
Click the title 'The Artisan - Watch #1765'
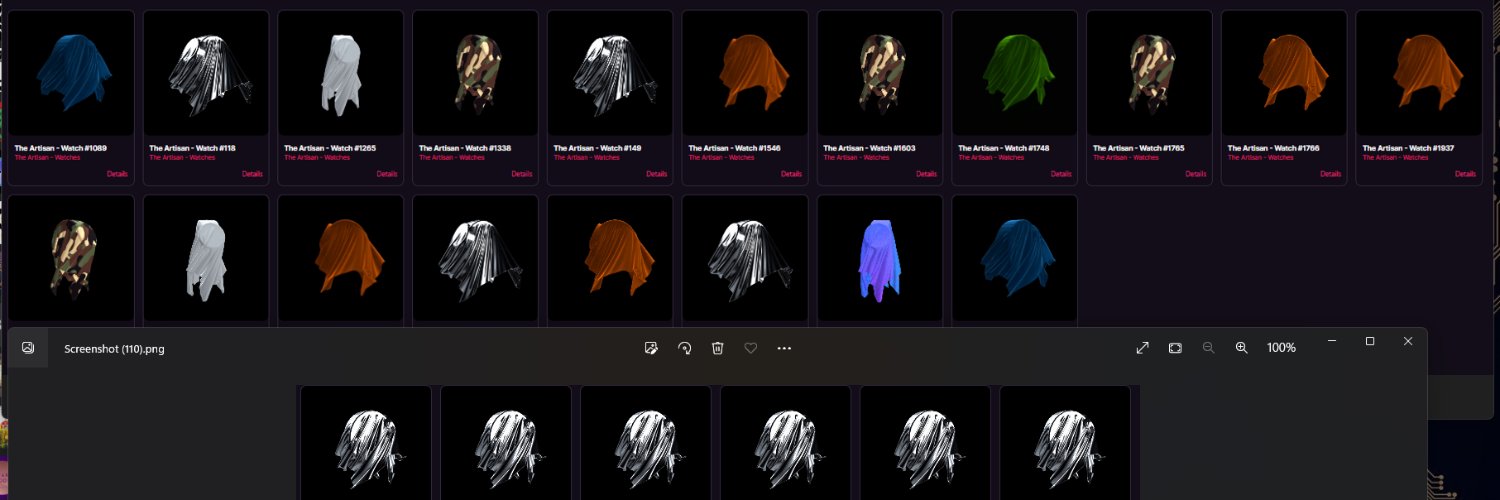point(1139,148)
